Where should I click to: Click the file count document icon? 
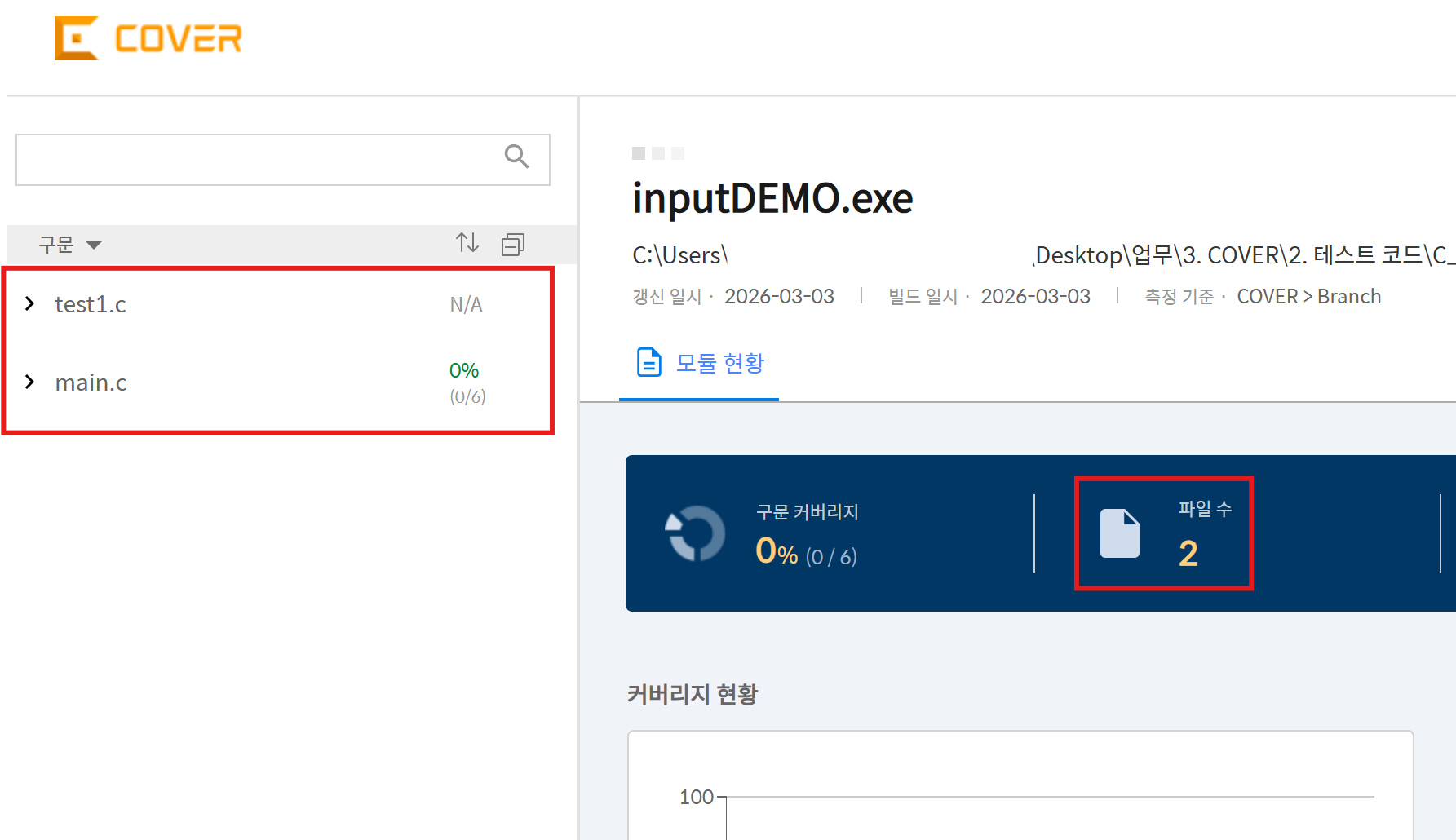(1120, 533)
